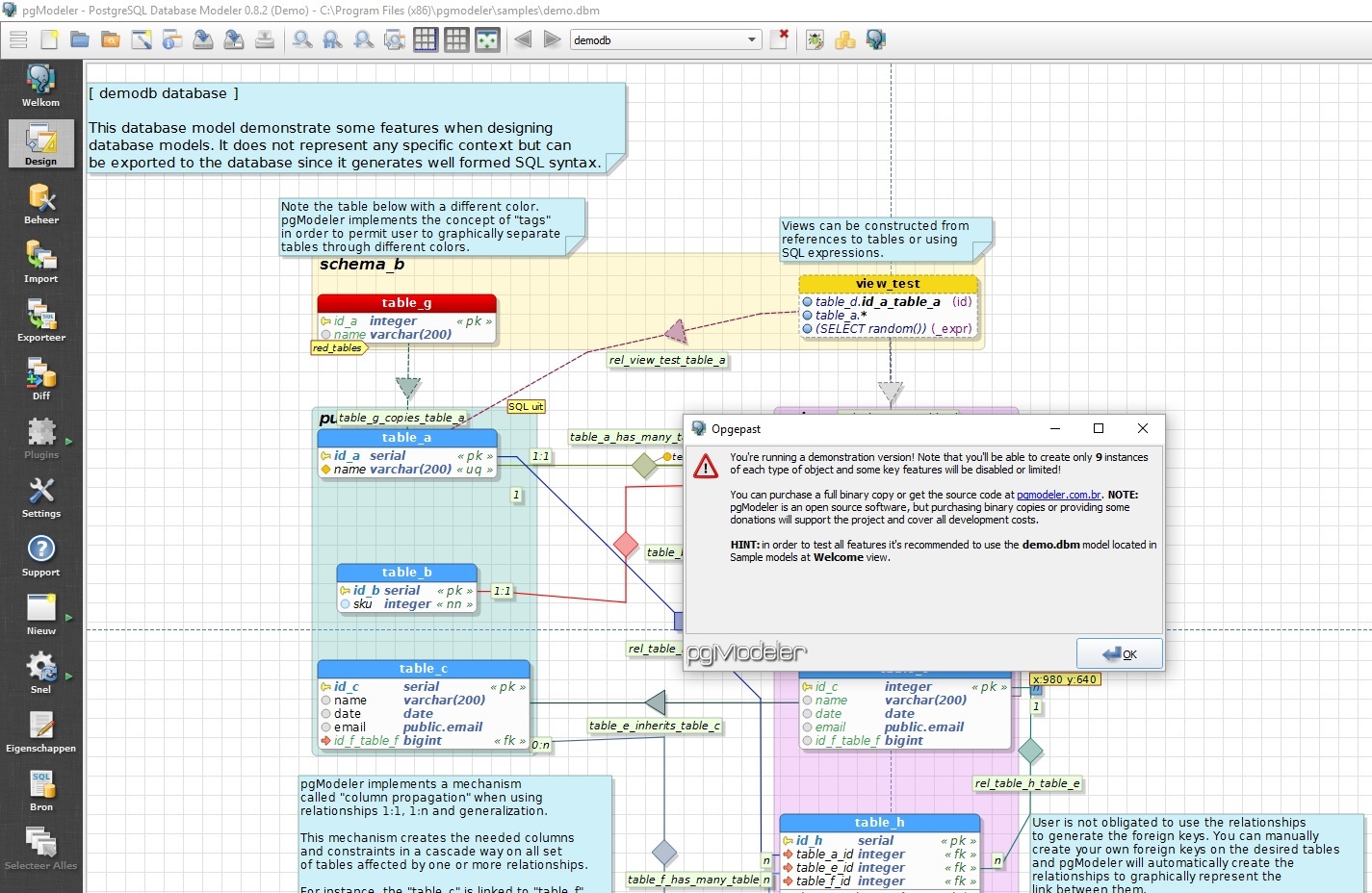Expand the Nieuw submenu arrow

coord(69,618)
